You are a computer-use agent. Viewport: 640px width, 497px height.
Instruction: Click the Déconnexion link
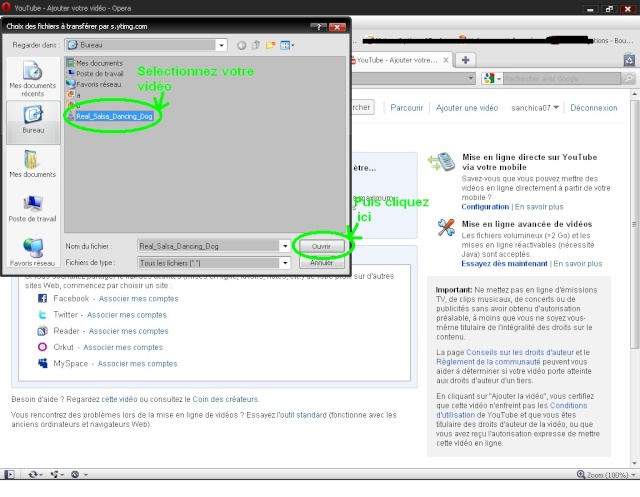593,108
